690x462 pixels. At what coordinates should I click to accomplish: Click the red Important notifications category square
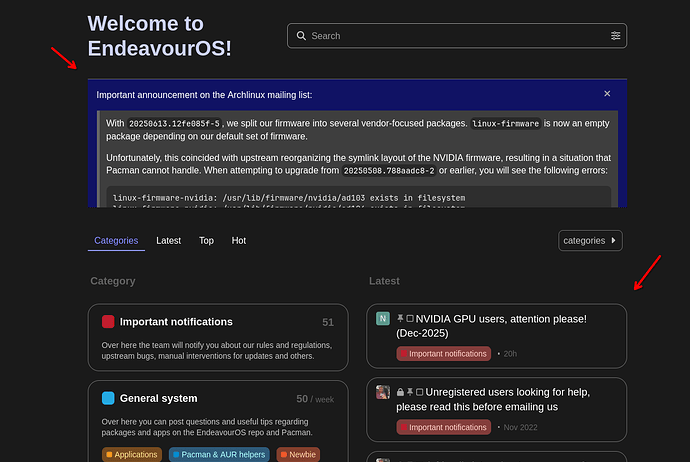[x=108, y=322]
